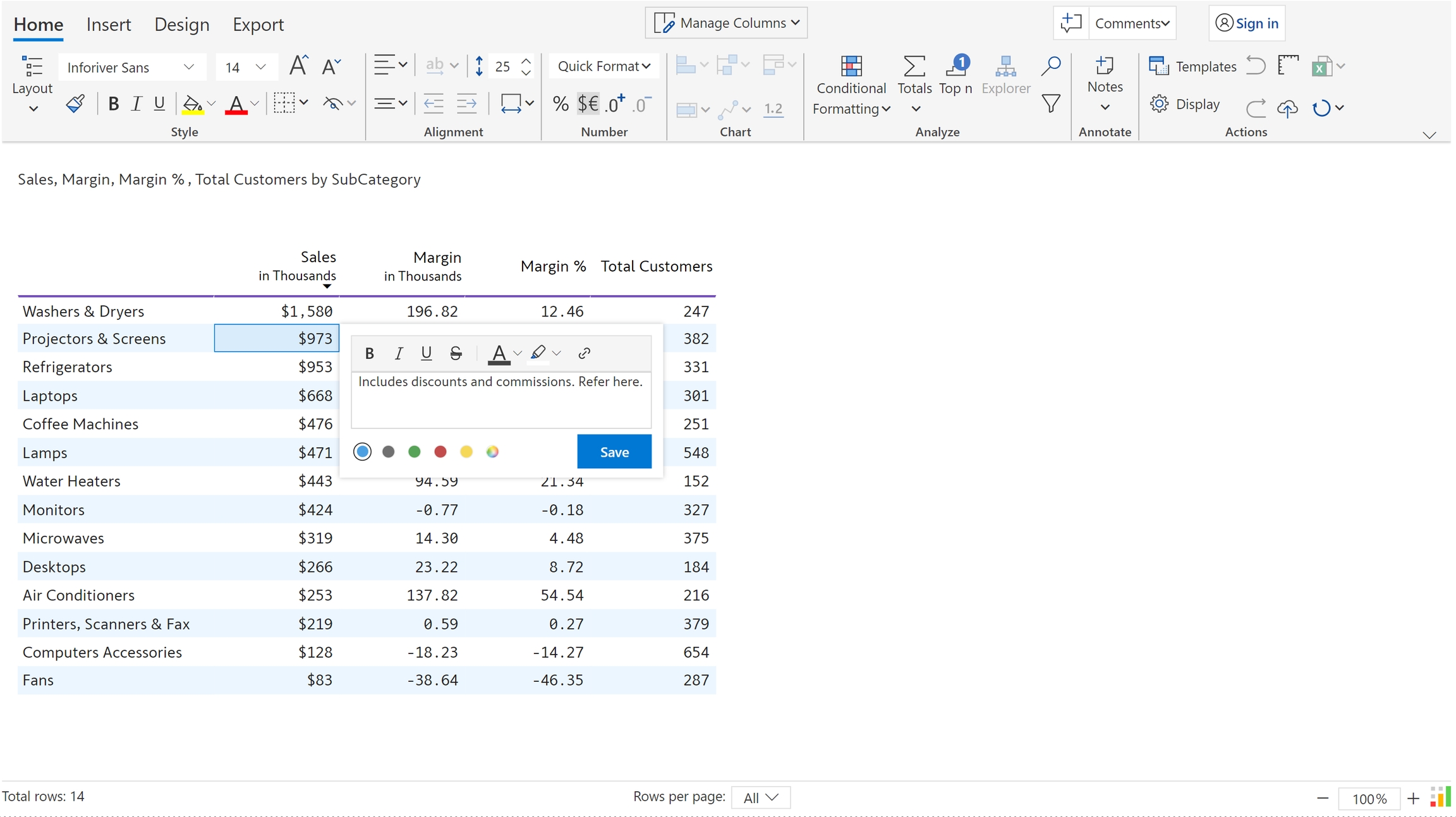Screen dimensions: 1456x817
Task: Toggle underline in the ribbon Style group
Action: click(x=159, y=104)
